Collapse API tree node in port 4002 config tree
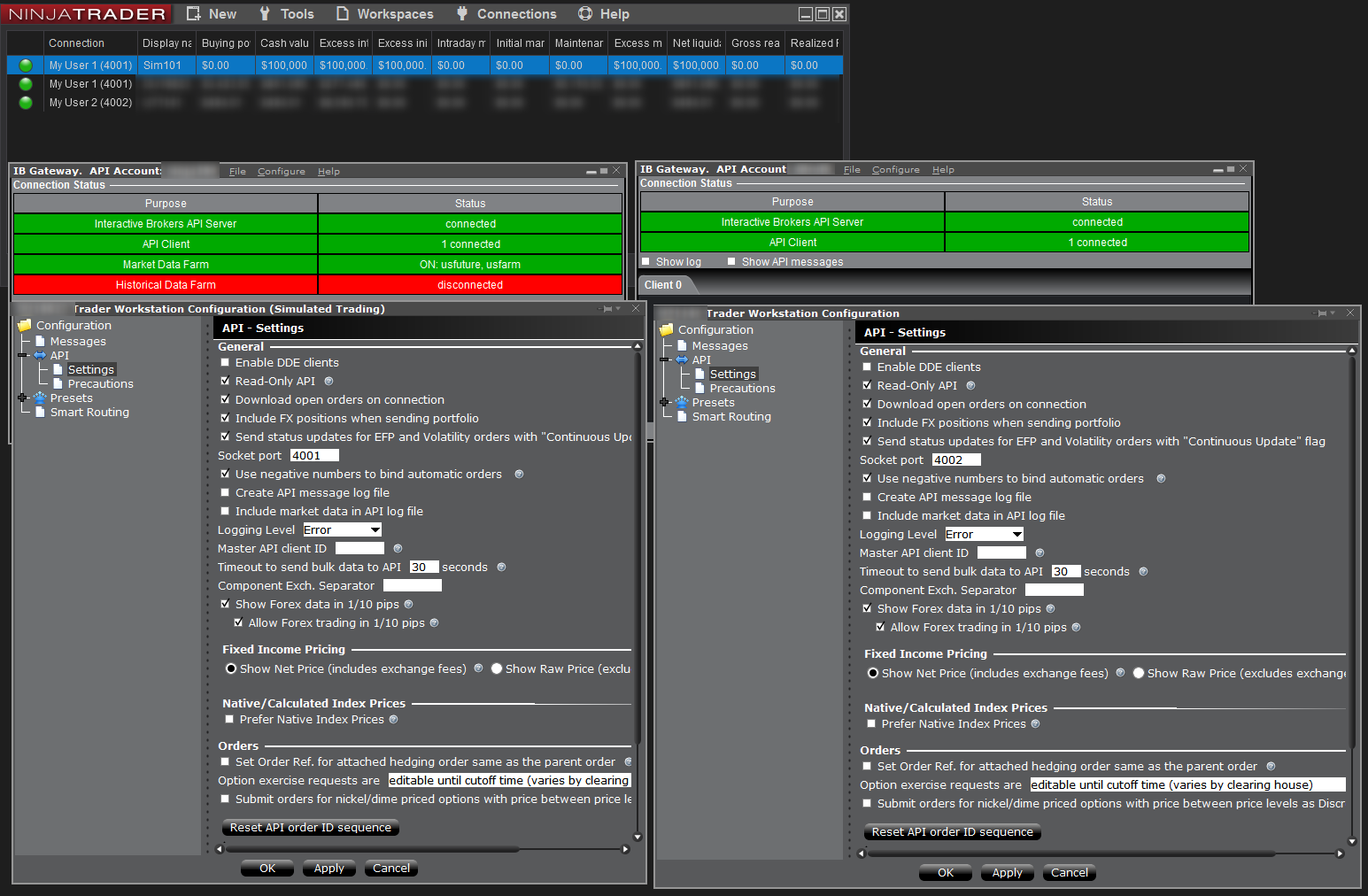The image size is (1368, 896). [664, 359]
